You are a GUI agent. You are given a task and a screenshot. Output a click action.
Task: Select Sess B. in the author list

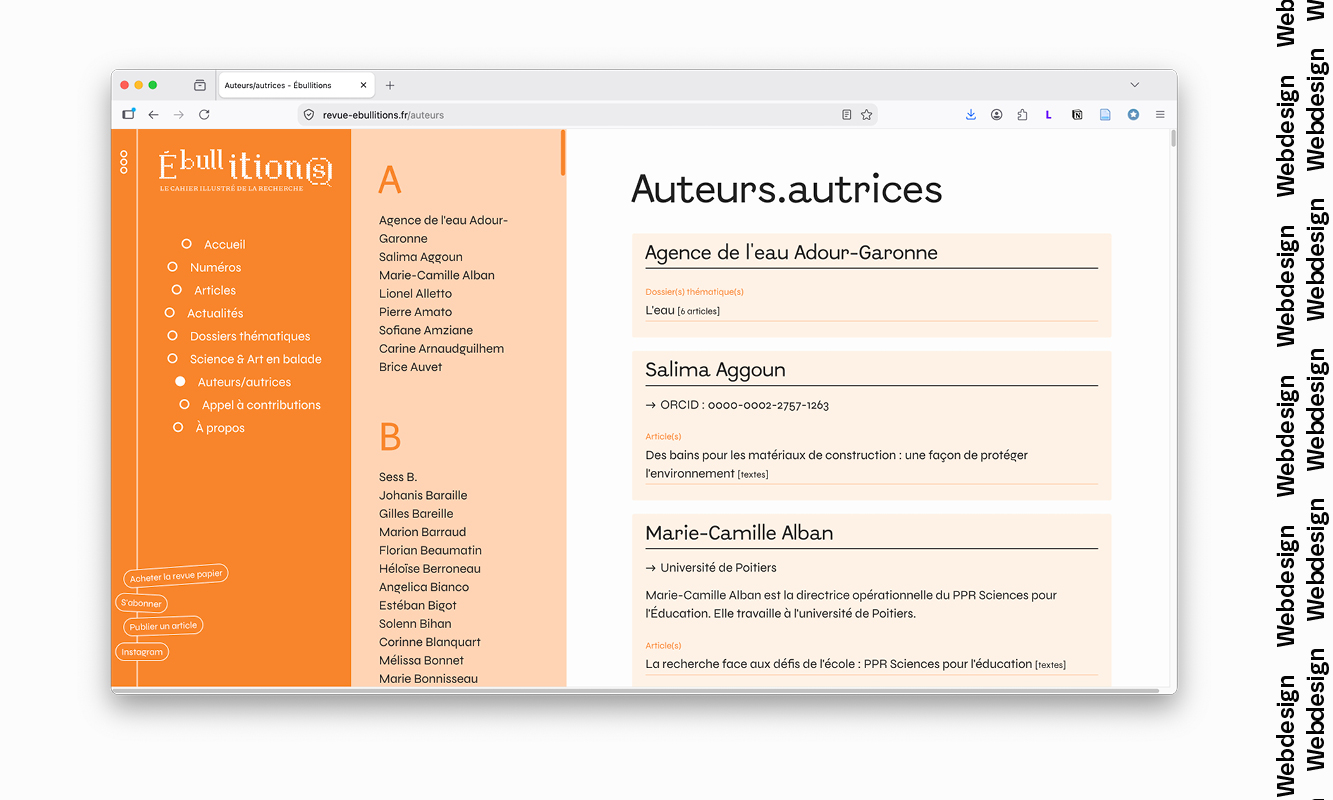[398, 477]
